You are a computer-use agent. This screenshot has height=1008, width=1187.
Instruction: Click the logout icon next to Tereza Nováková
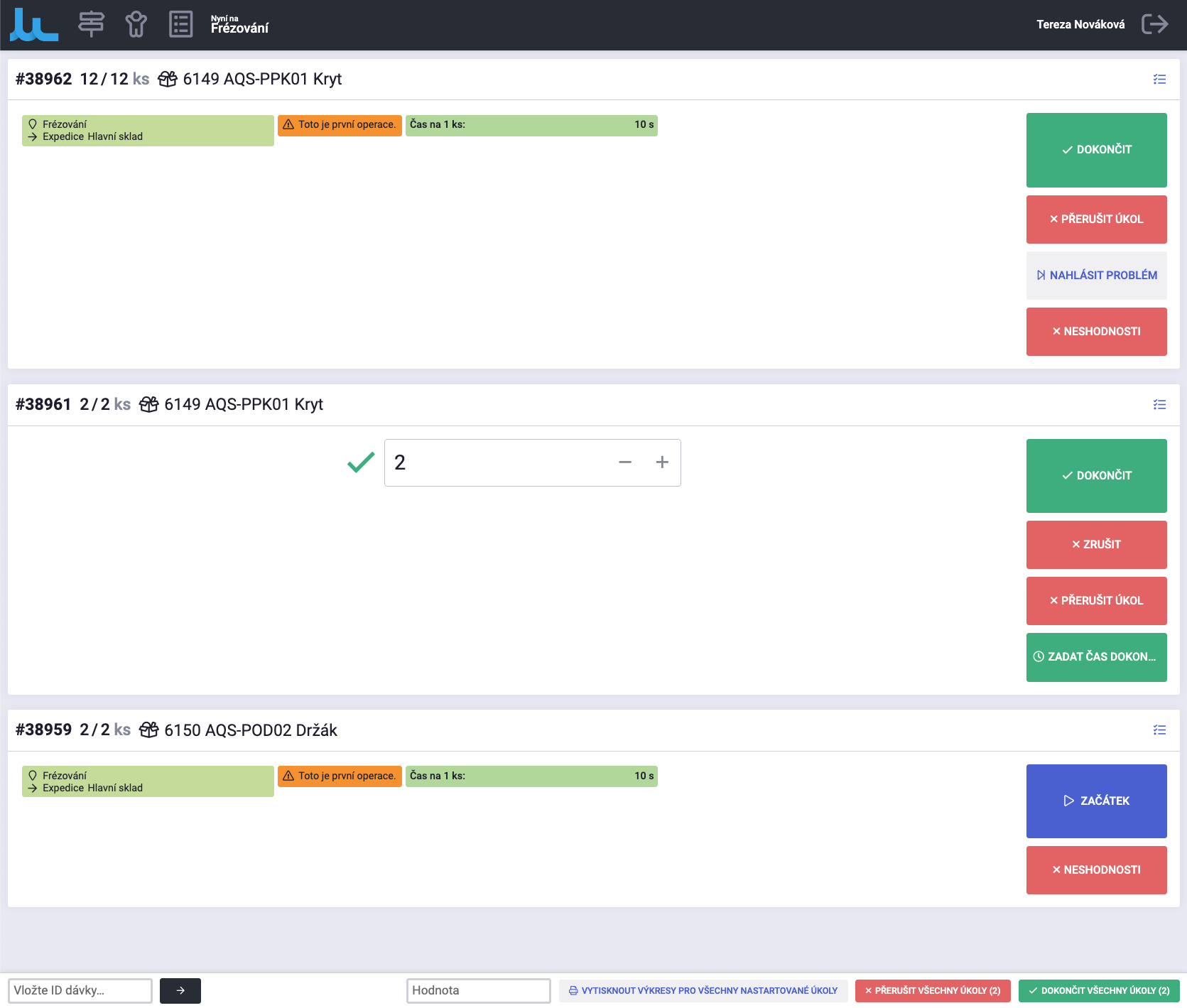[x=1154, y=24]
